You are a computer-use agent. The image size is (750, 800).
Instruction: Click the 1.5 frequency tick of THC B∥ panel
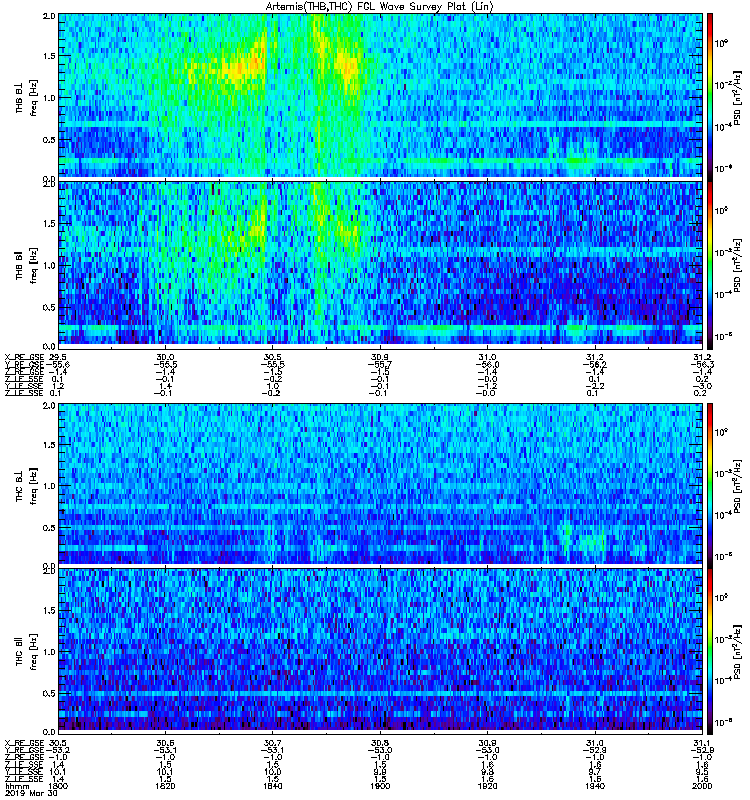(x=49, y=610)
